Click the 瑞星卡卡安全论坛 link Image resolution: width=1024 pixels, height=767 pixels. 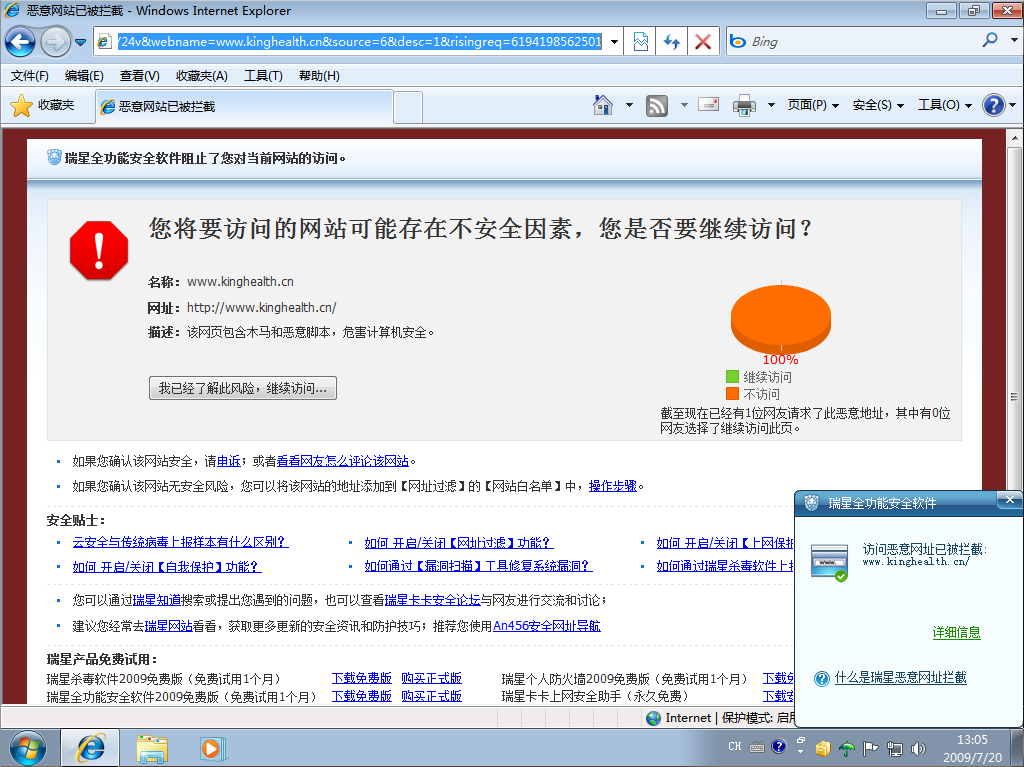pyautogui.click(x=432, y=600)
